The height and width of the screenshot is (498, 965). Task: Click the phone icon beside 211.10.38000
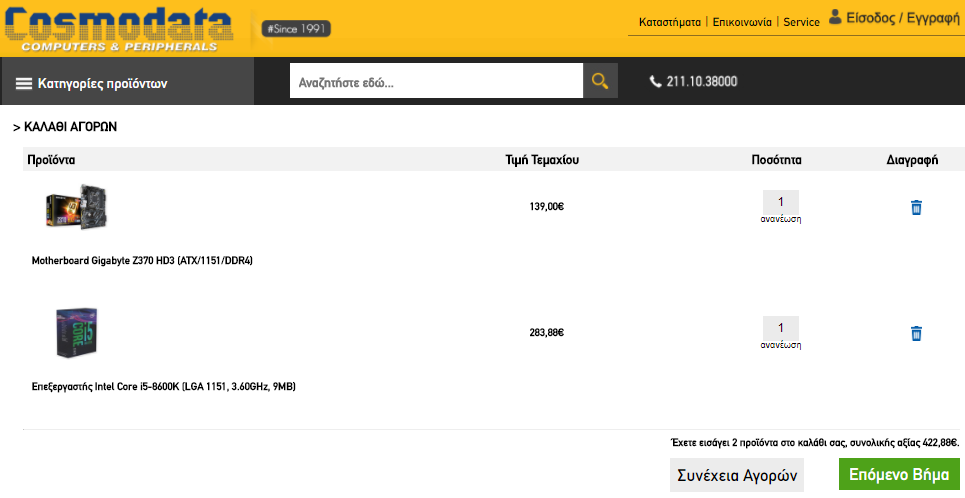point(655,81)
